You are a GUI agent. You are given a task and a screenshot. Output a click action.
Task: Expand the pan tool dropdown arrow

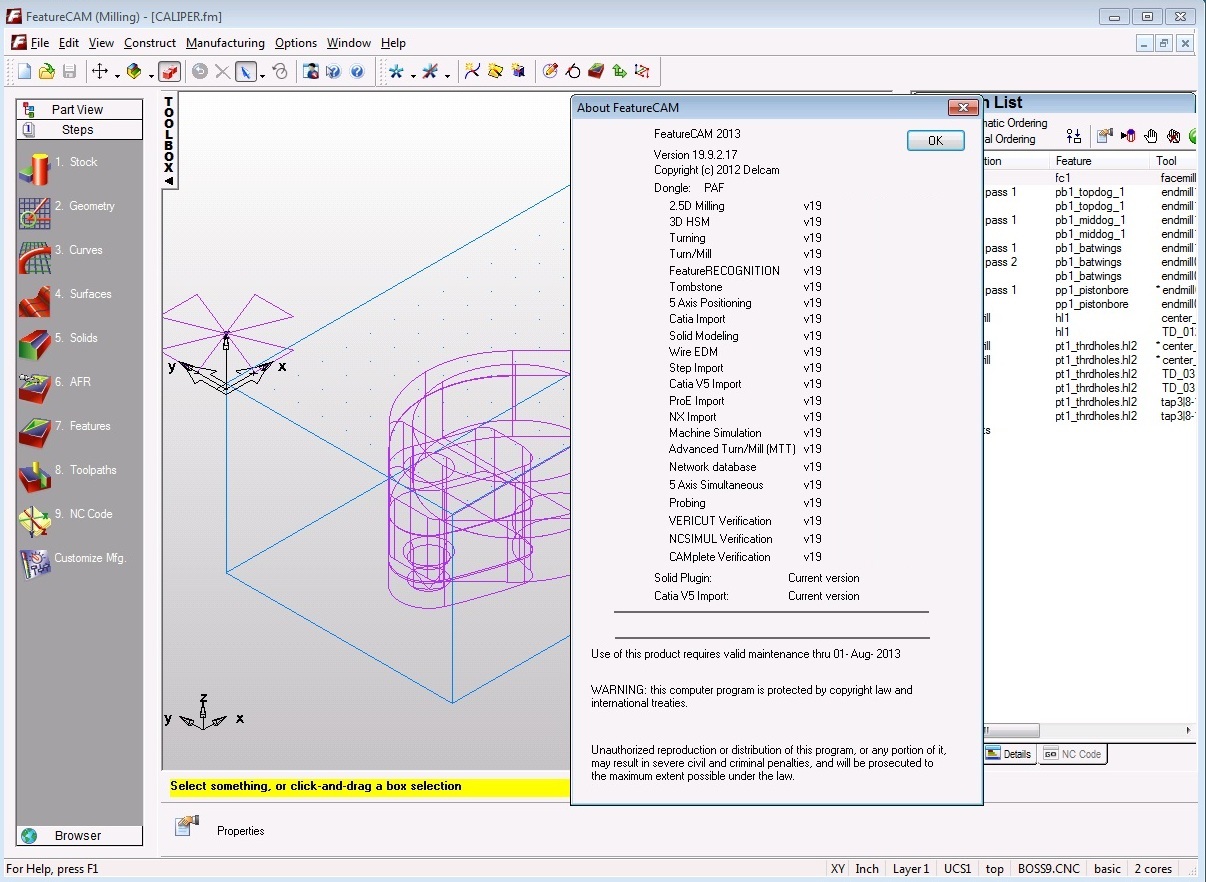117,75
